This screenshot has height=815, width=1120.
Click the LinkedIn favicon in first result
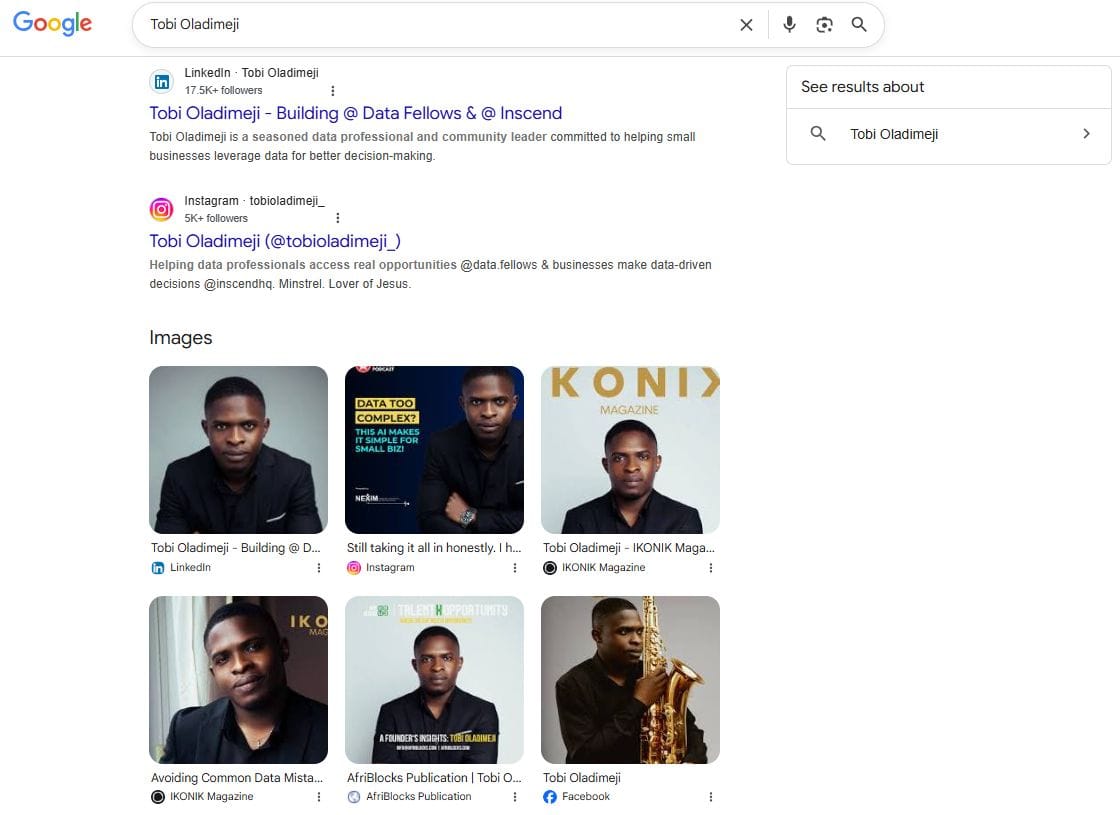pyautogui.click(x=161, y=81)
